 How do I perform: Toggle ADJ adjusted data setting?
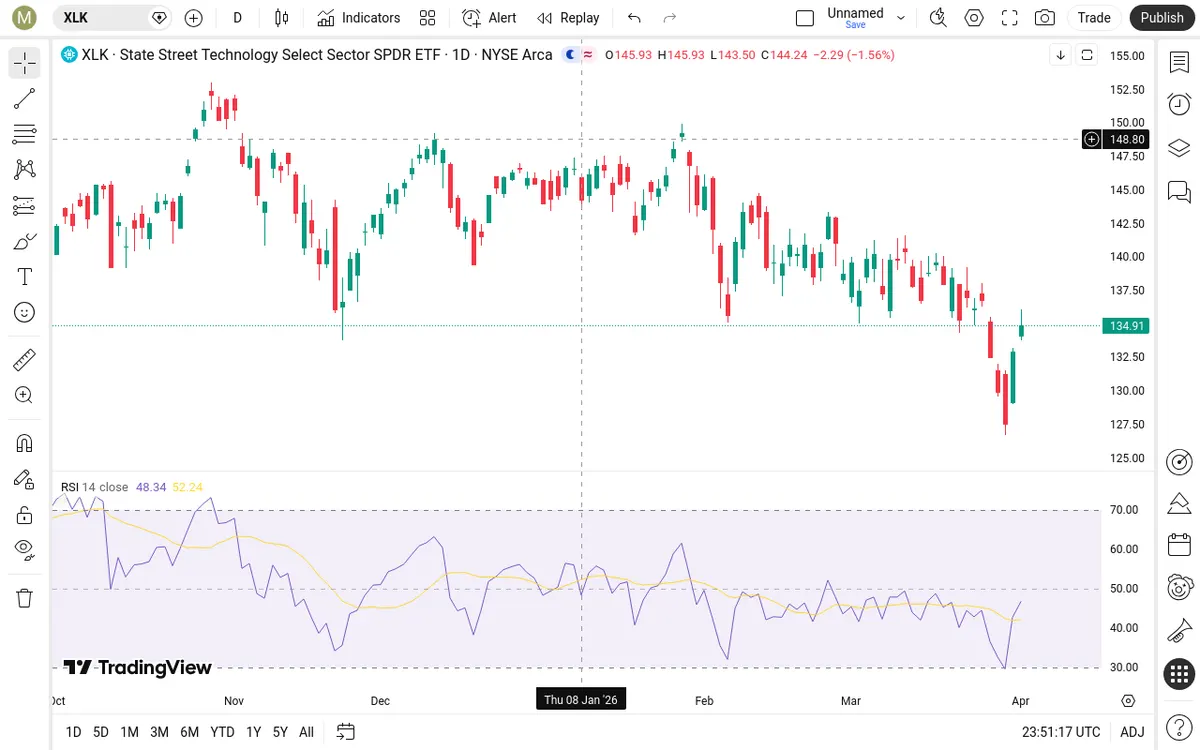1132,732
